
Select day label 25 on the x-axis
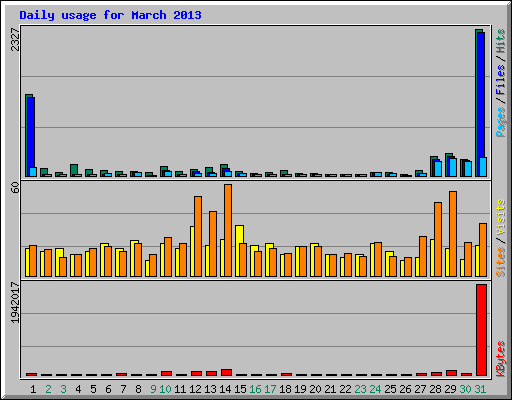click(x=390, y=389)
